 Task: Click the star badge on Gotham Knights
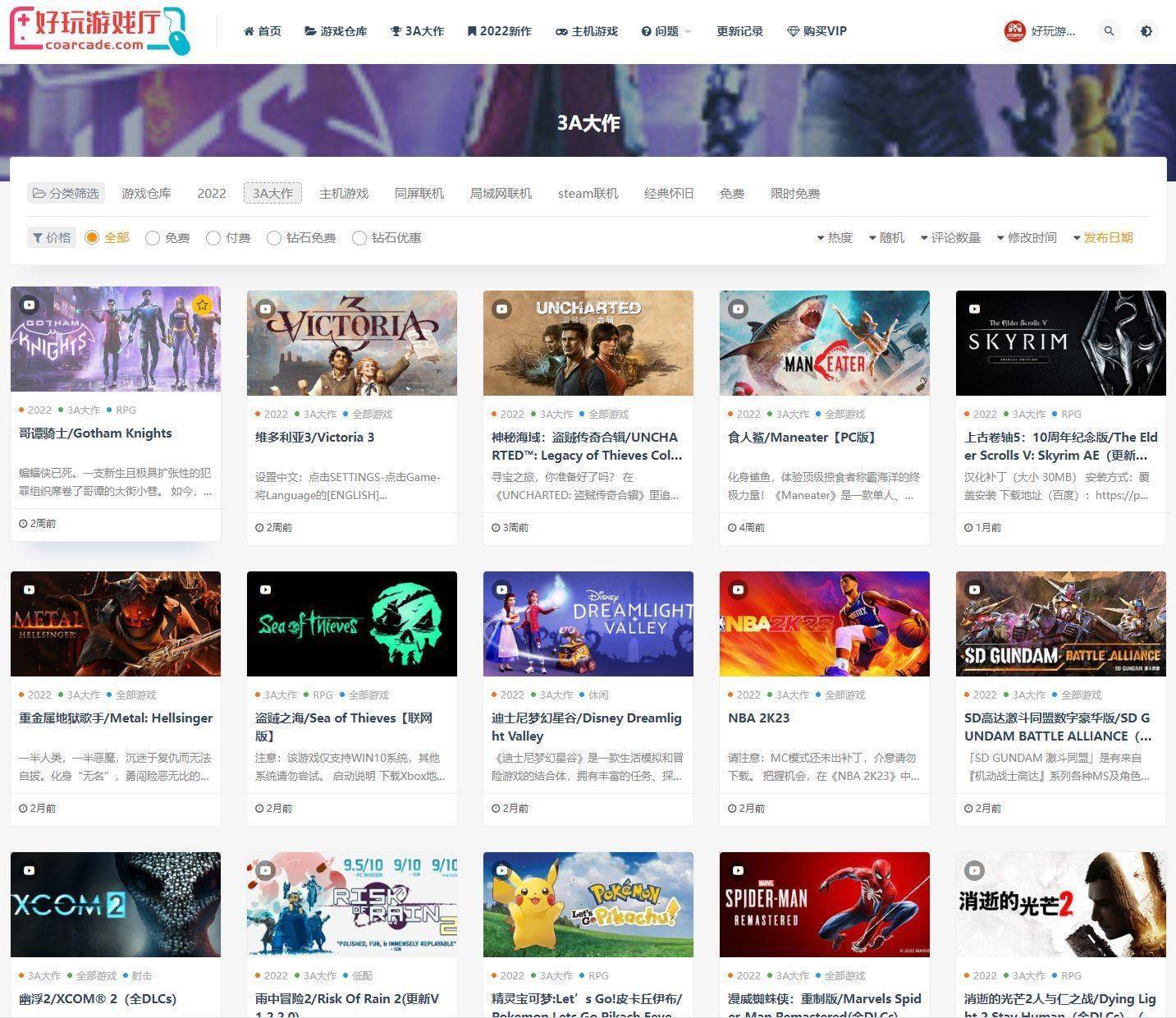[202, 305]
